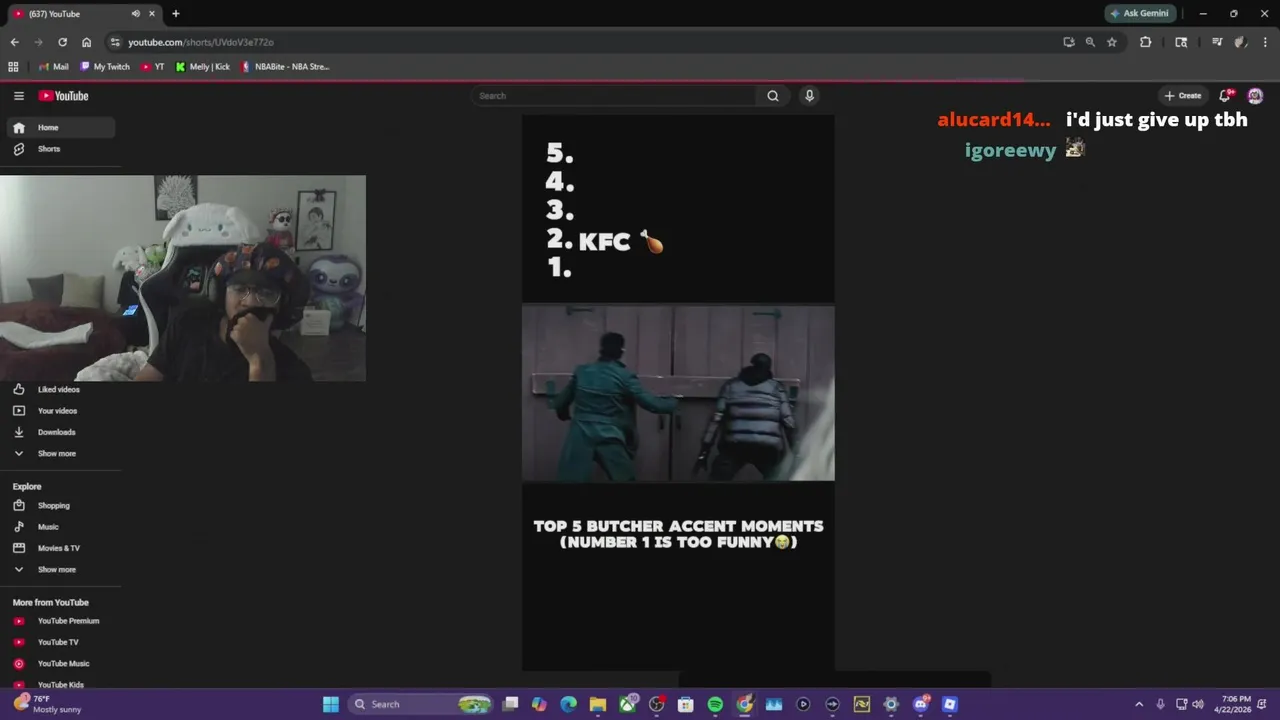The image size is (1280, 720).
Task: Open Music in Explore section
Action: pos(60,527)
